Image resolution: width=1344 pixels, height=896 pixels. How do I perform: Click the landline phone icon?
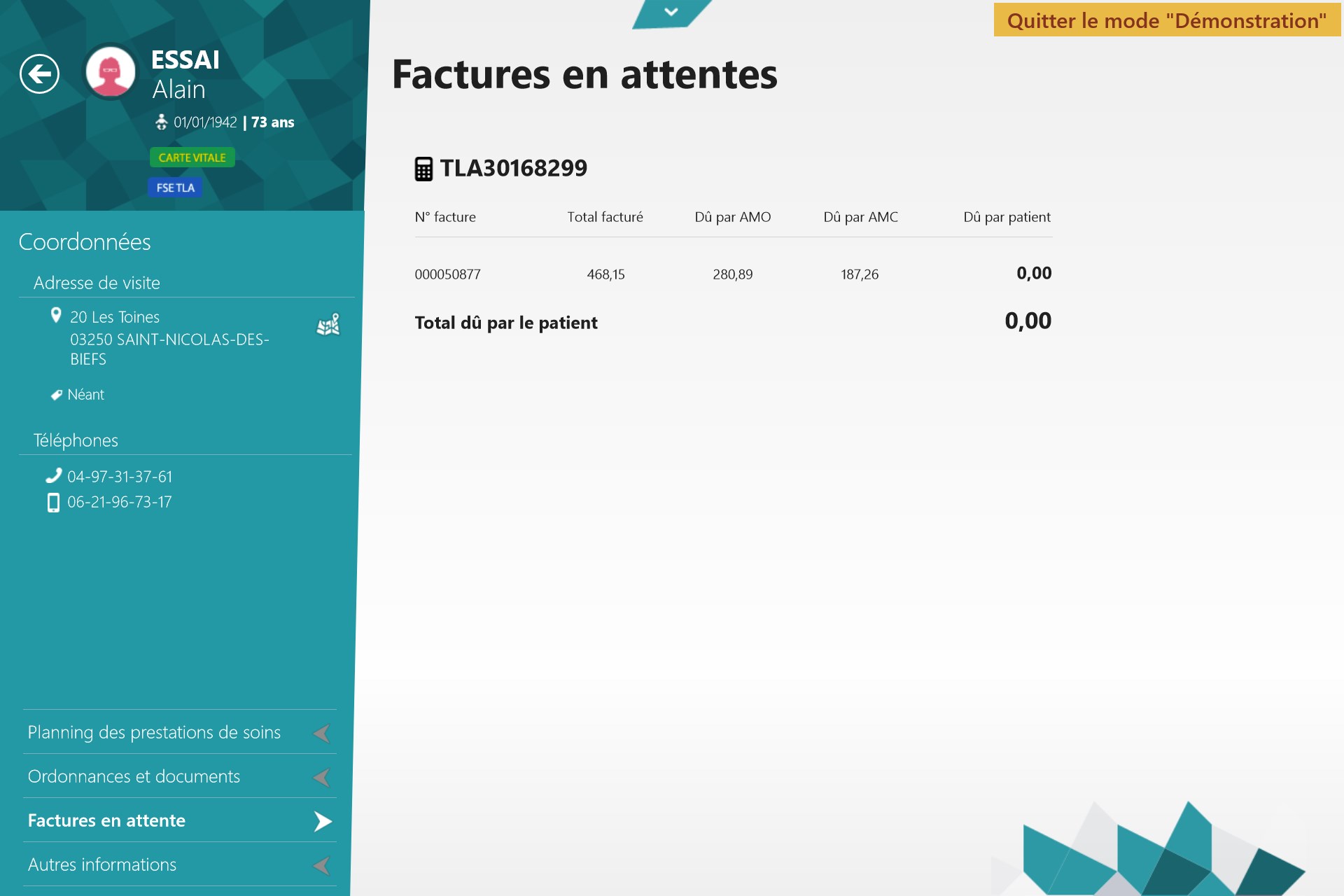click(x=53, y=476)
